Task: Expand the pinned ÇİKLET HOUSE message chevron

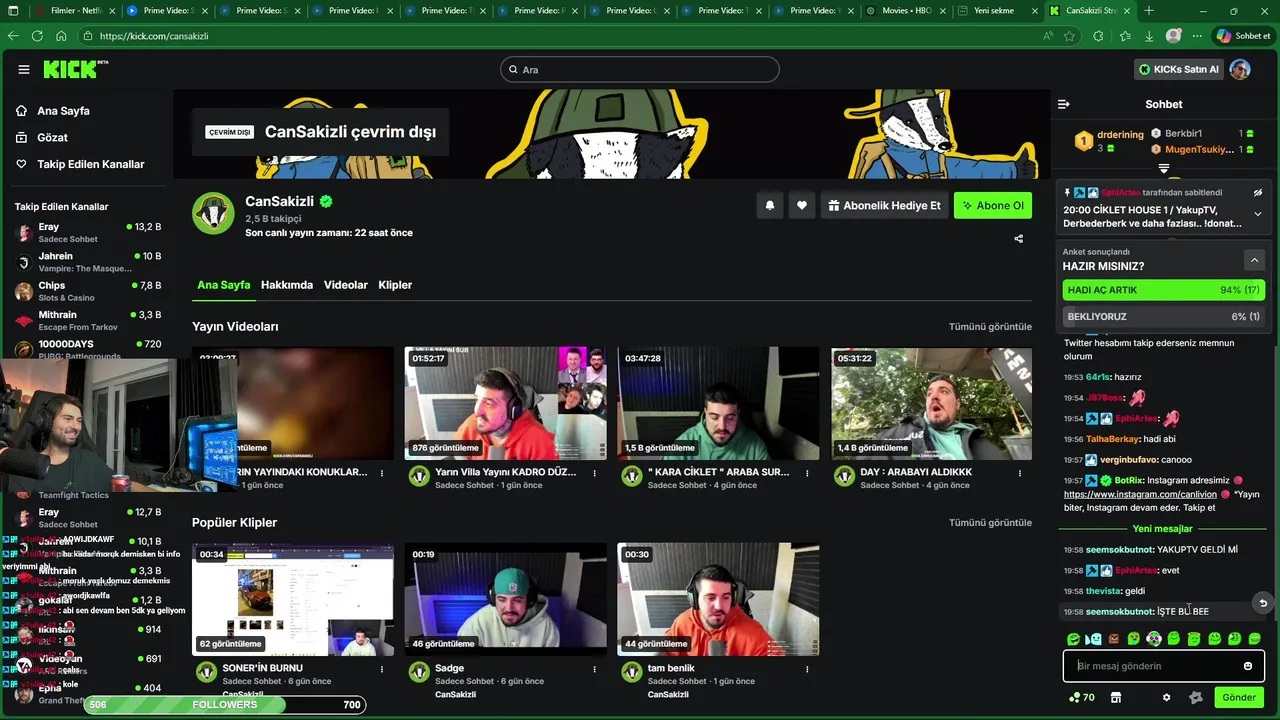Action: pos(1258,214)
